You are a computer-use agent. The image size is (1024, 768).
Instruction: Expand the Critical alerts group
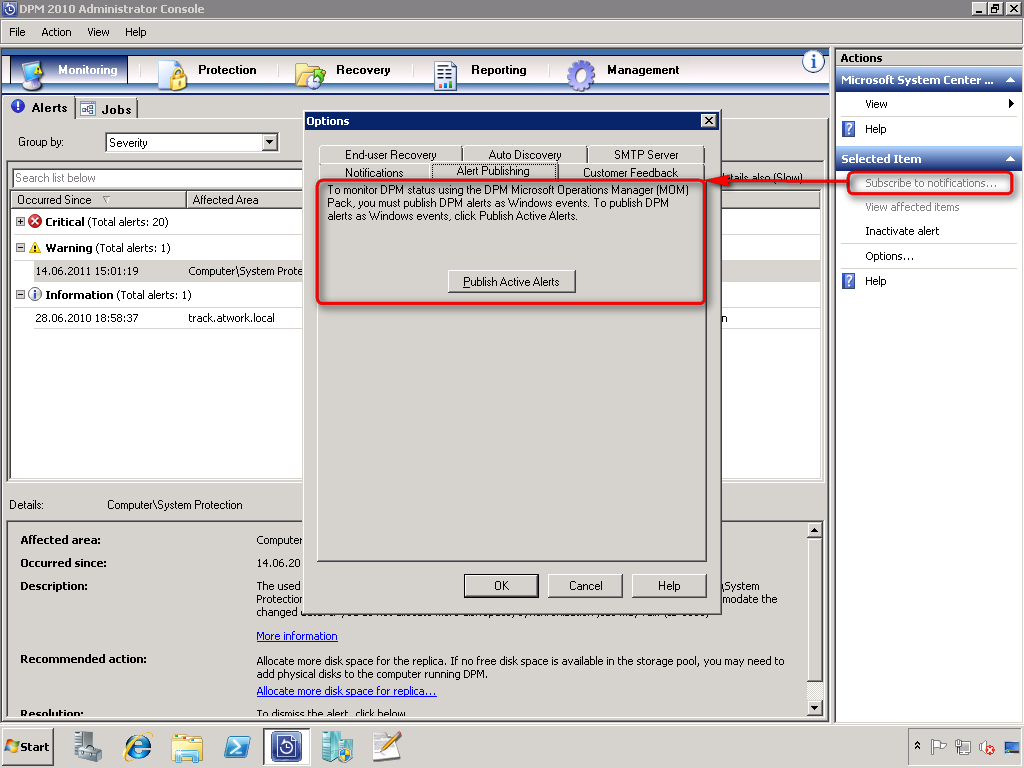20,222
